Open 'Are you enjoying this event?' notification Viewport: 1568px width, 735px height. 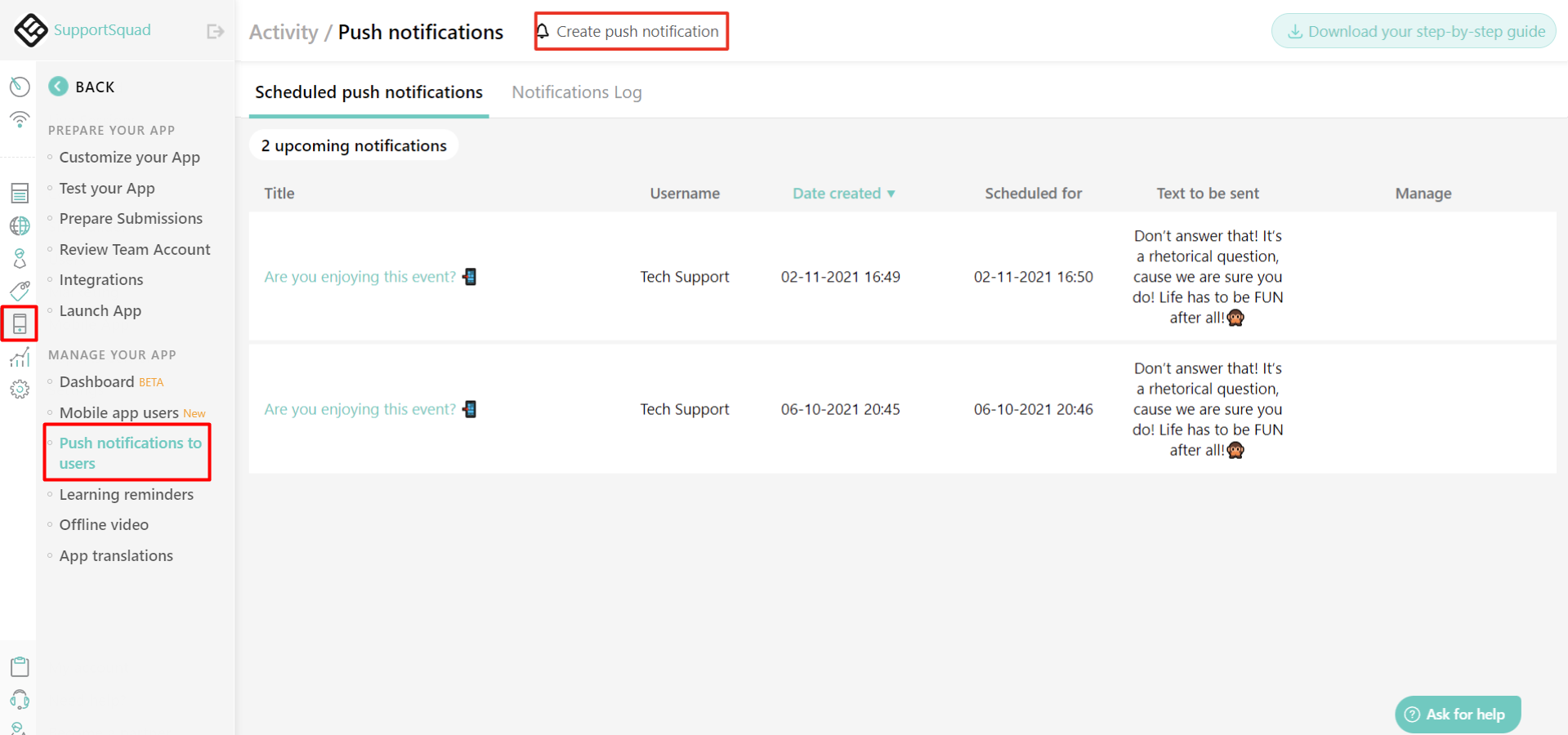pyautogui.click(x=360, y=276)
